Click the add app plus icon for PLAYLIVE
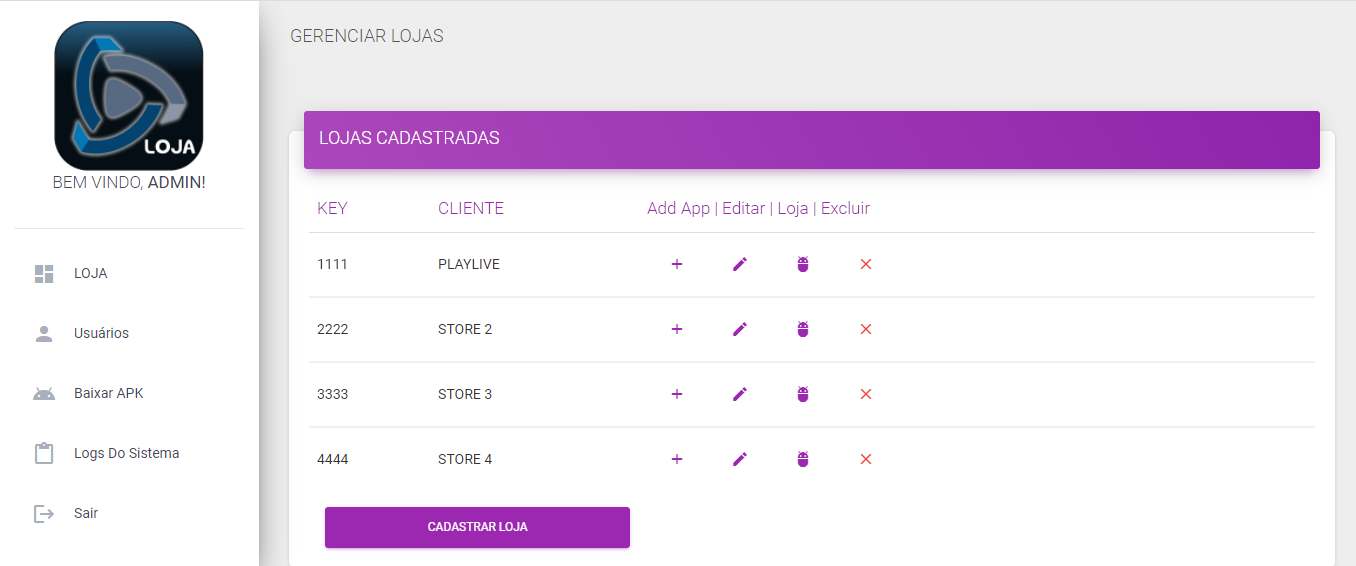Viewport: 1356px width, 566px height. [x=677, y=264]
